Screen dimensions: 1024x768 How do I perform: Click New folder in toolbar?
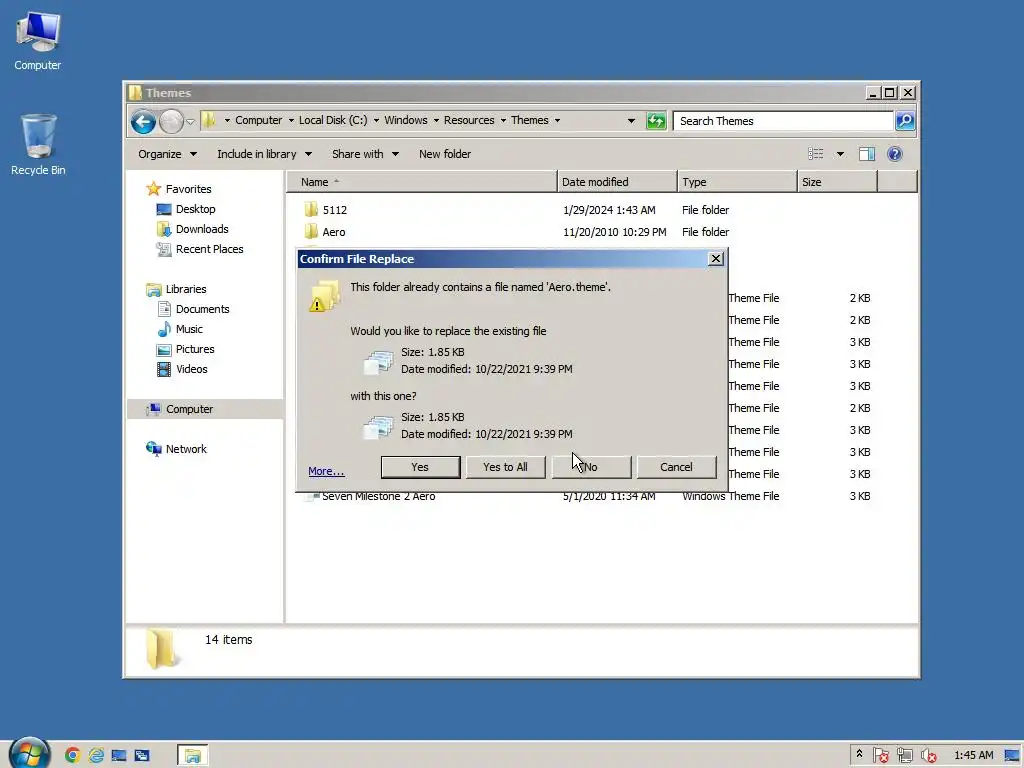[x=445, y=154]
